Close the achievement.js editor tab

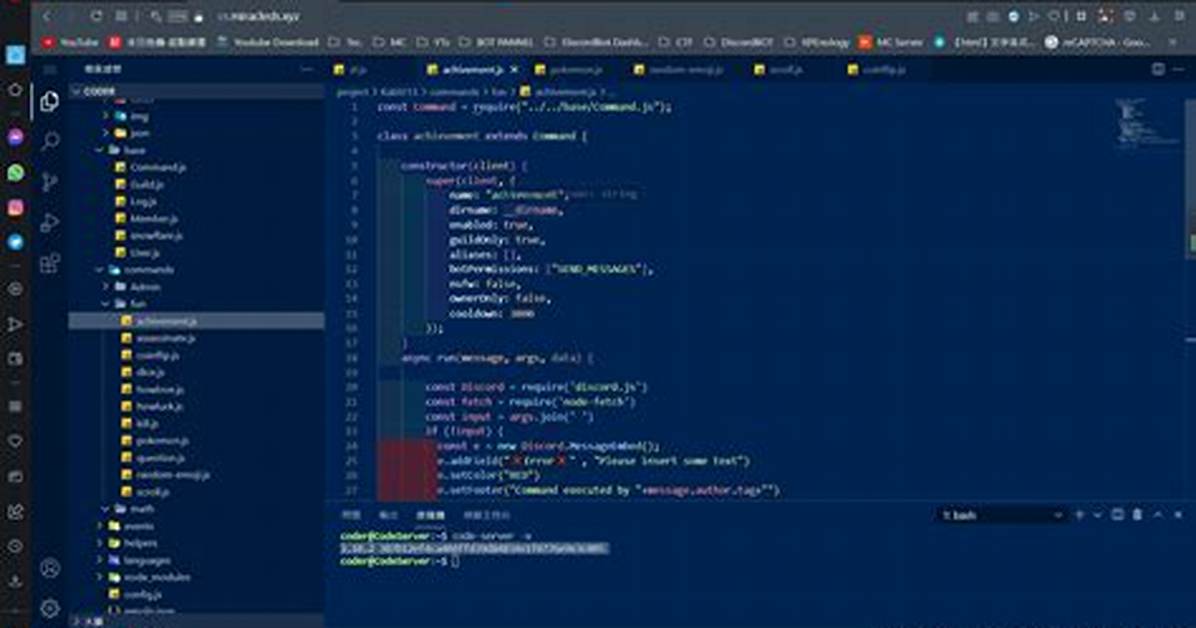click(x=514, y=69)
